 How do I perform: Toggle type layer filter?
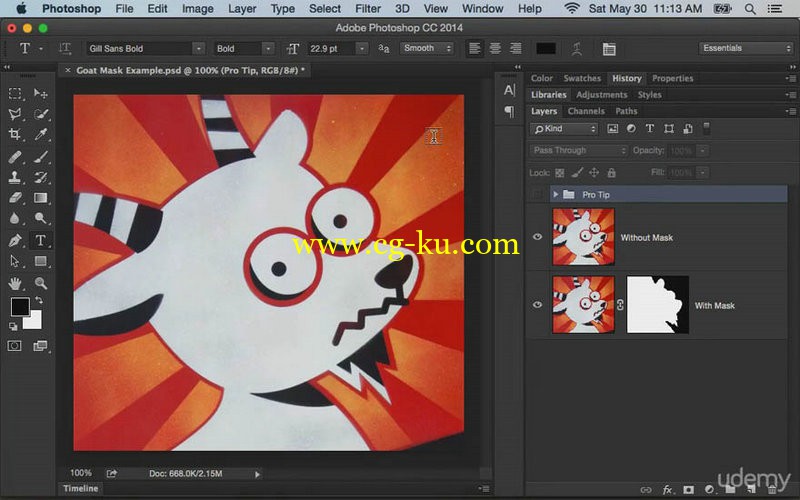pos(649,129)
